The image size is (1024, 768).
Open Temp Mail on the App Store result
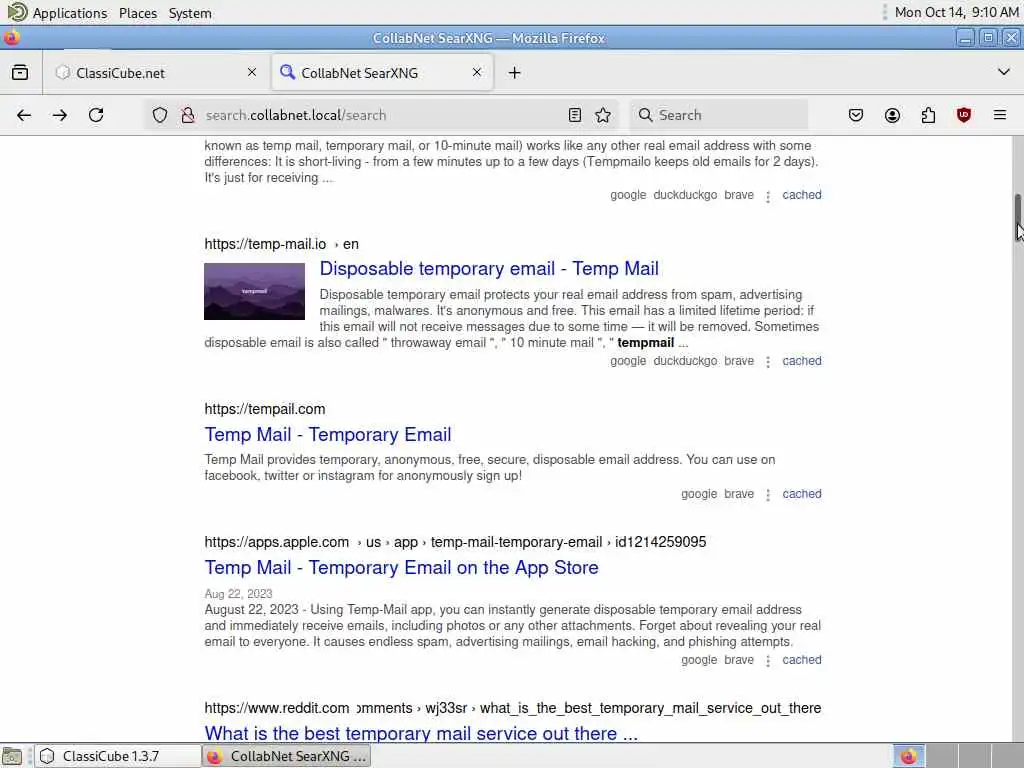click(402, 568)
